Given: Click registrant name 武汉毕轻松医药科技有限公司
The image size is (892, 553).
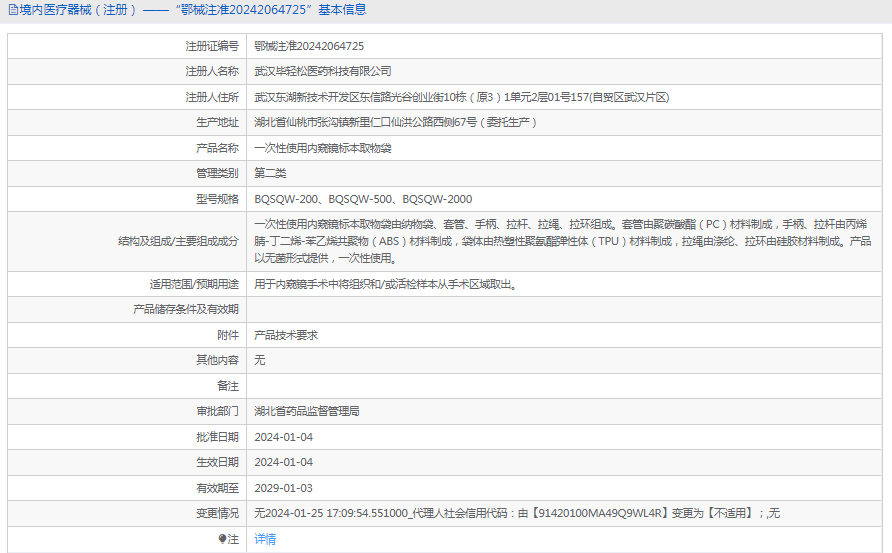Looking at the screenshot, I should 323,71.
